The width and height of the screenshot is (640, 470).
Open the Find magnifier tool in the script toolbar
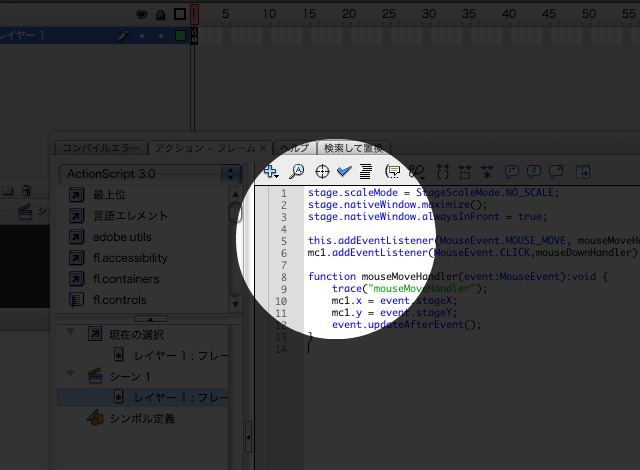tap(296, 171)
